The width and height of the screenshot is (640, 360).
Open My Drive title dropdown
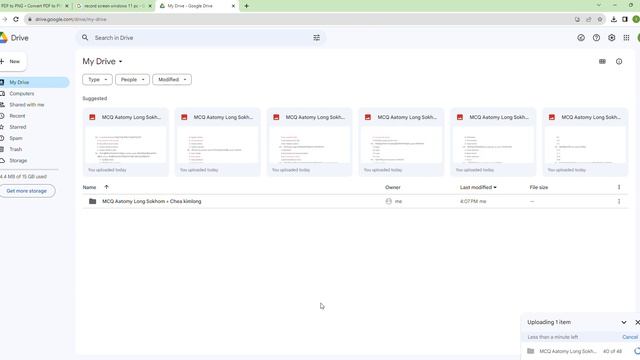click(102, 61)
